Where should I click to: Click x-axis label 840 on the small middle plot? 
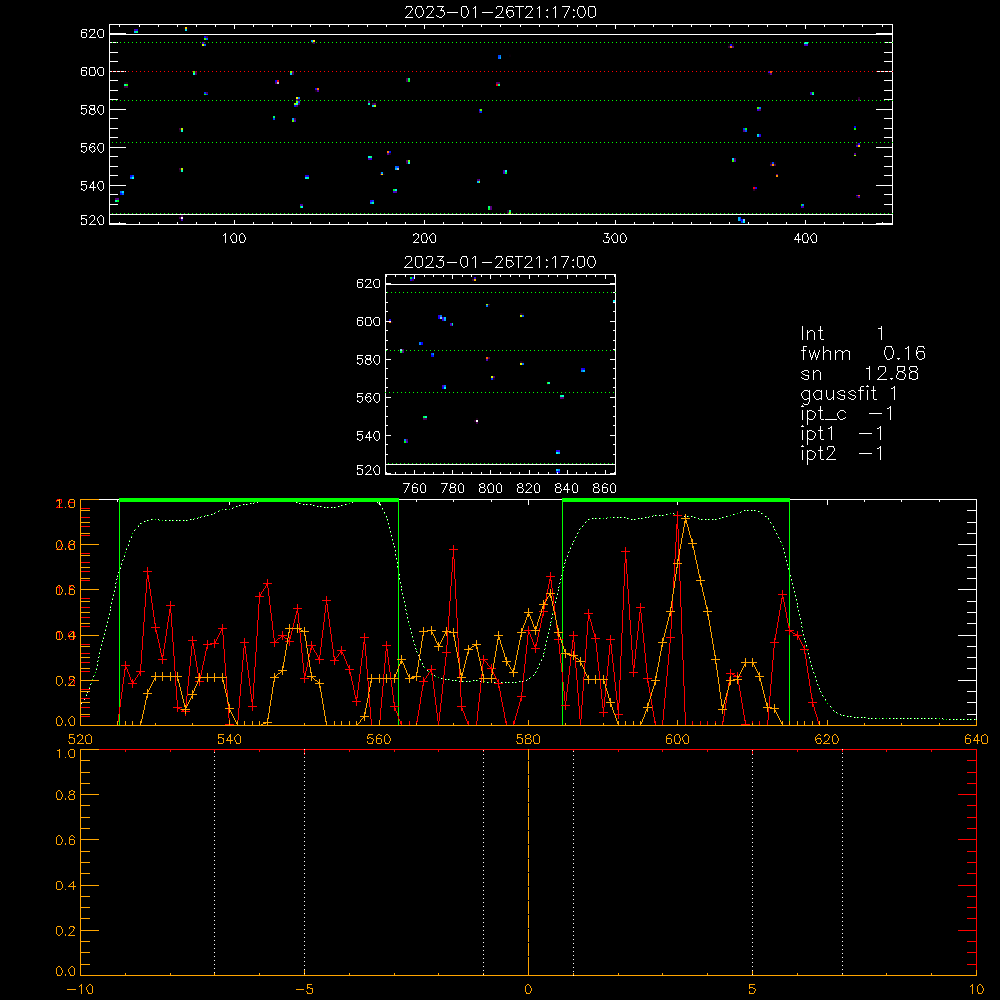567,489
